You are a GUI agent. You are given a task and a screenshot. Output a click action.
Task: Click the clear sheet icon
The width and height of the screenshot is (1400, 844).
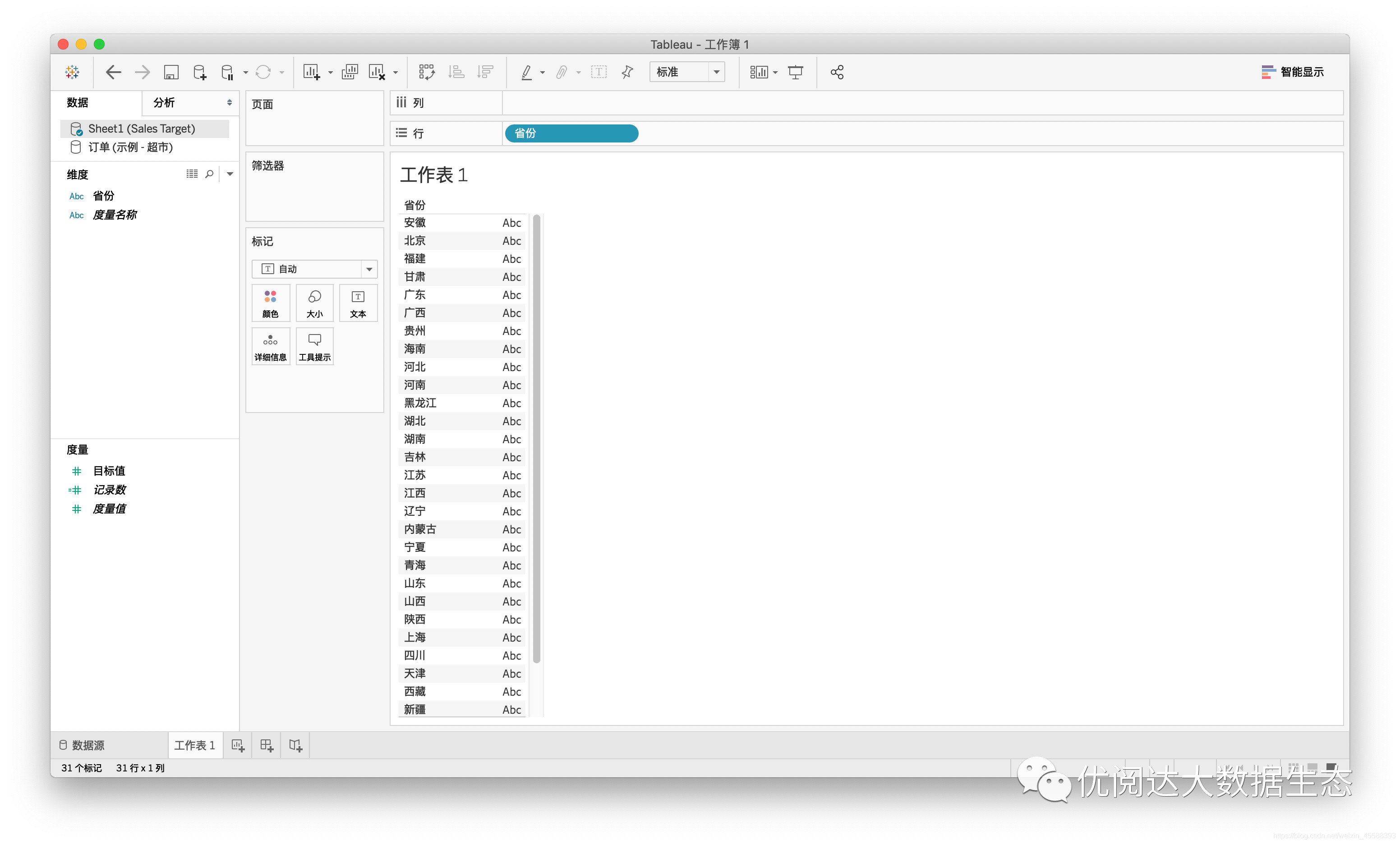(377, 72)
